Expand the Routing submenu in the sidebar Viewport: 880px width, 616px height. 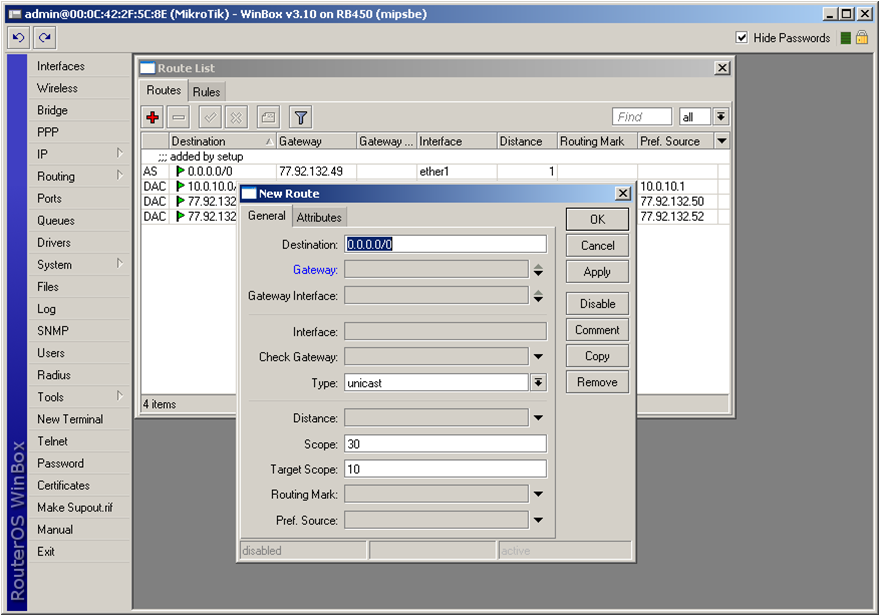[120, 176]
